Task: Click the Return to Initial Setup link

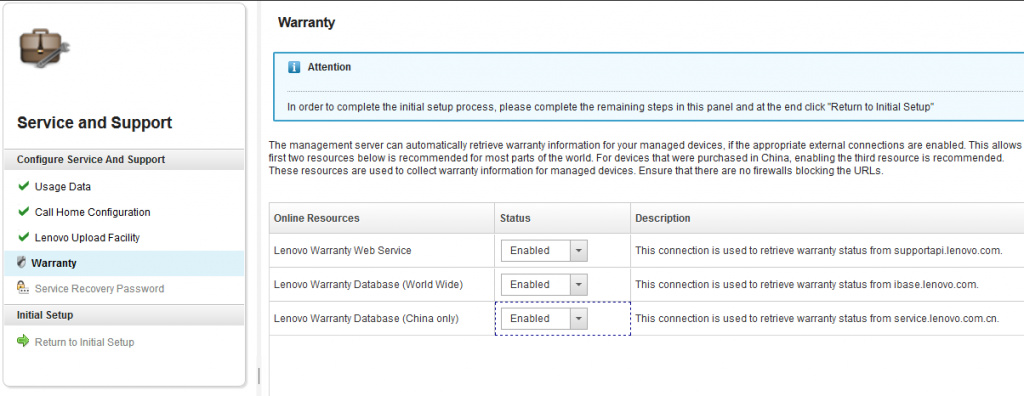Action: click(84, 342)
